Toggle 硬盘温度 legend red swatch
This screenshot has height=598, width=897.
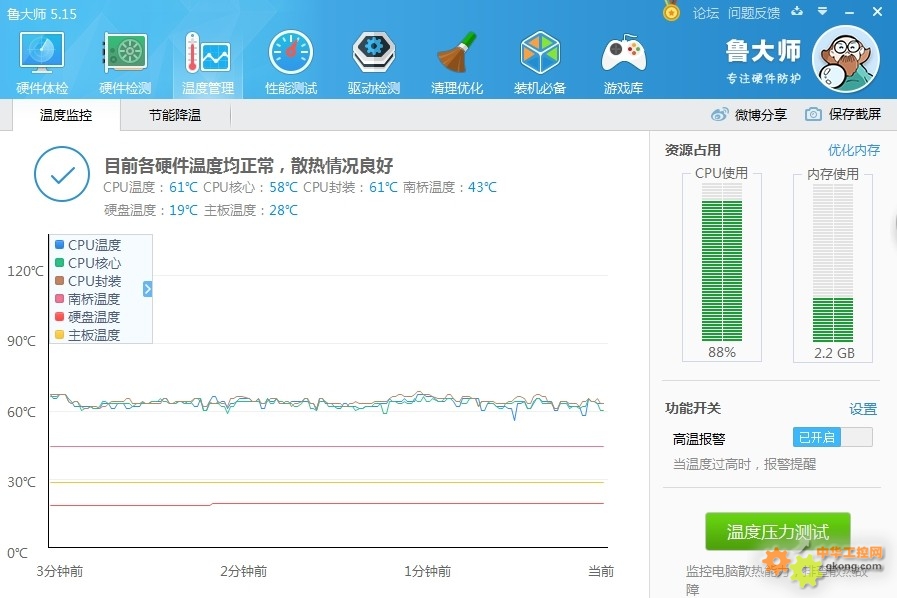pos(59,316)
